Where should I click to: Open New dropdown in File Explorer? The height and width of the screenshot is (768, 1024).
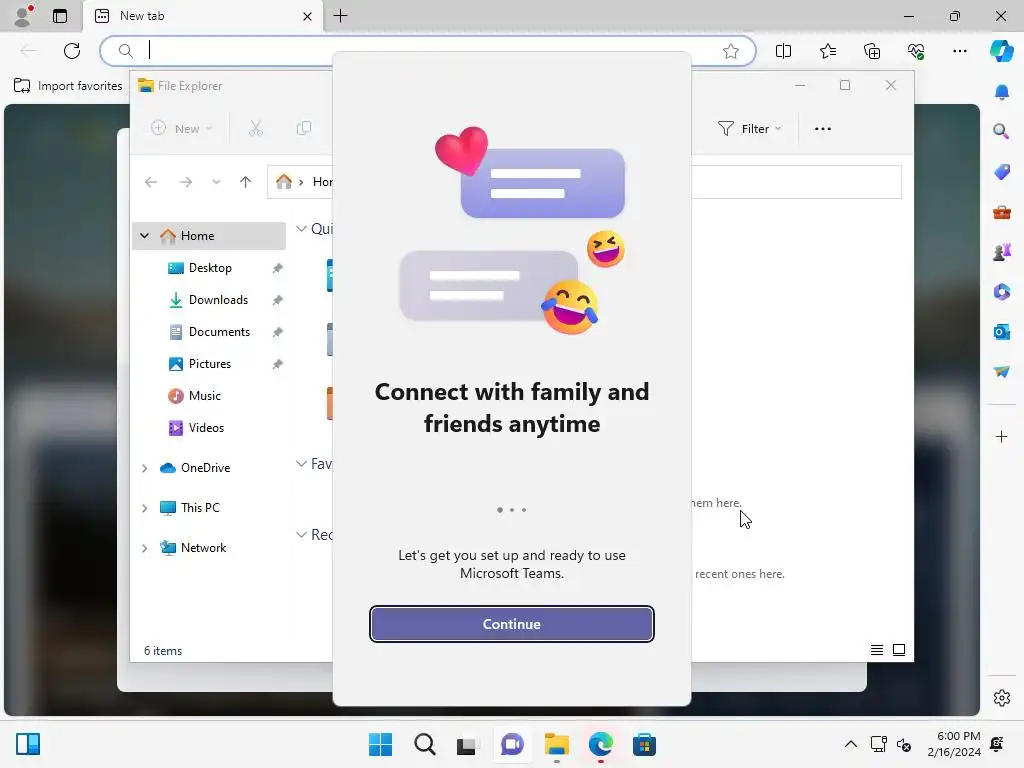click(182, 129)
